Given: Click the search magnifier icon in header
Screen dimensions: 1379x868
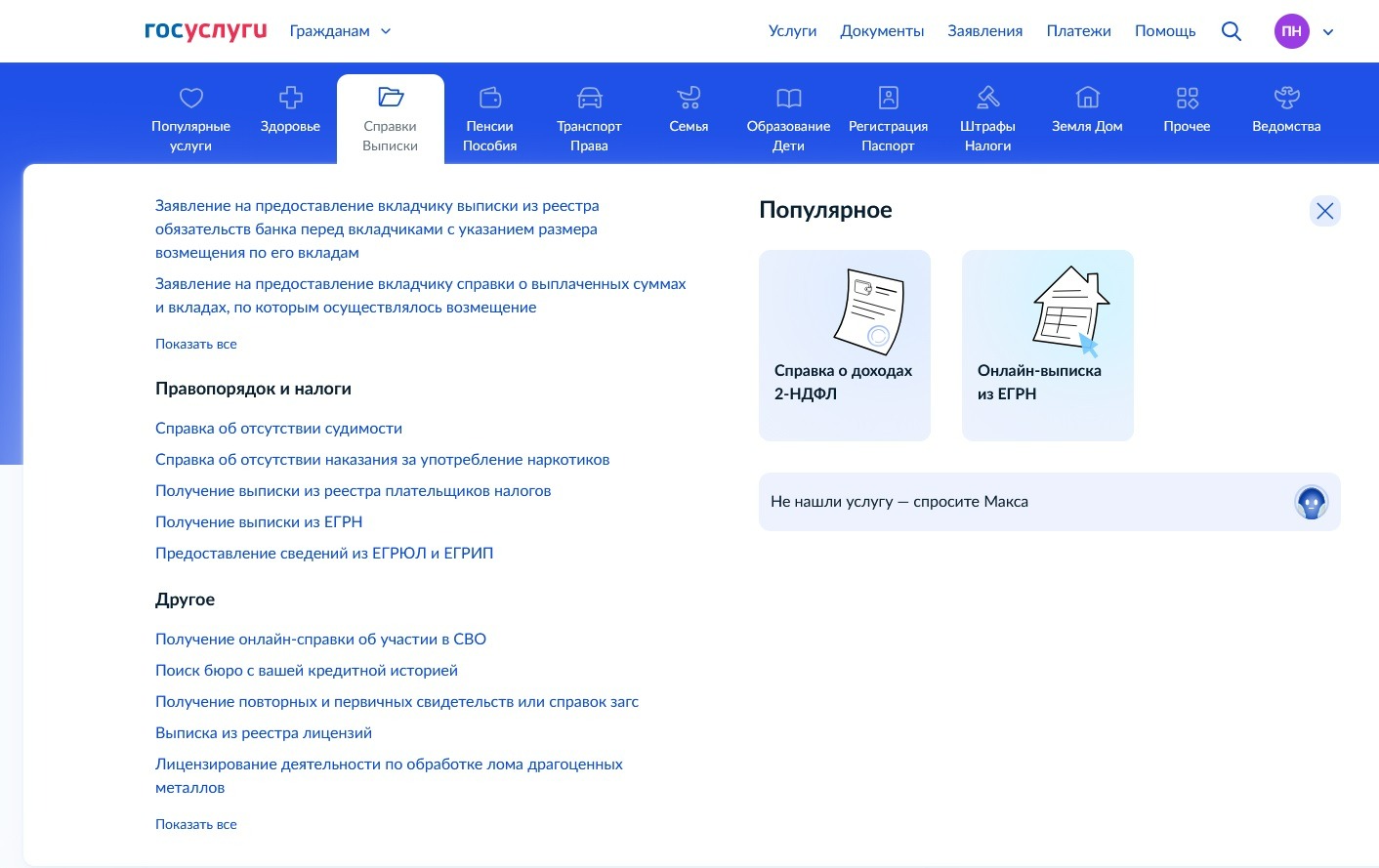Looking at the screenshot, I should (1232, 31).
